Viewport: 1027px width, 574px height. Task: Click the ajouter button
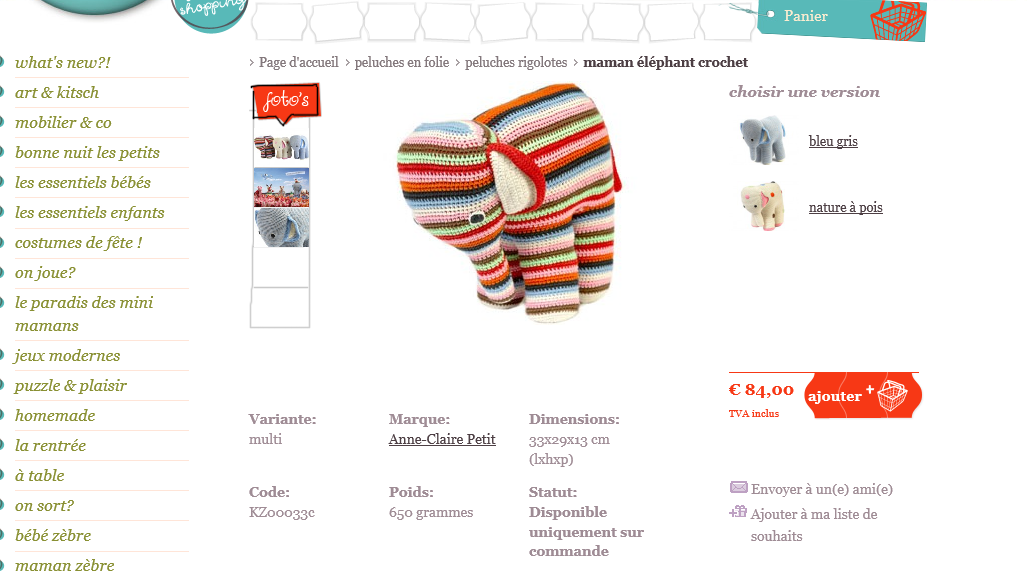(x=862, y=395)
